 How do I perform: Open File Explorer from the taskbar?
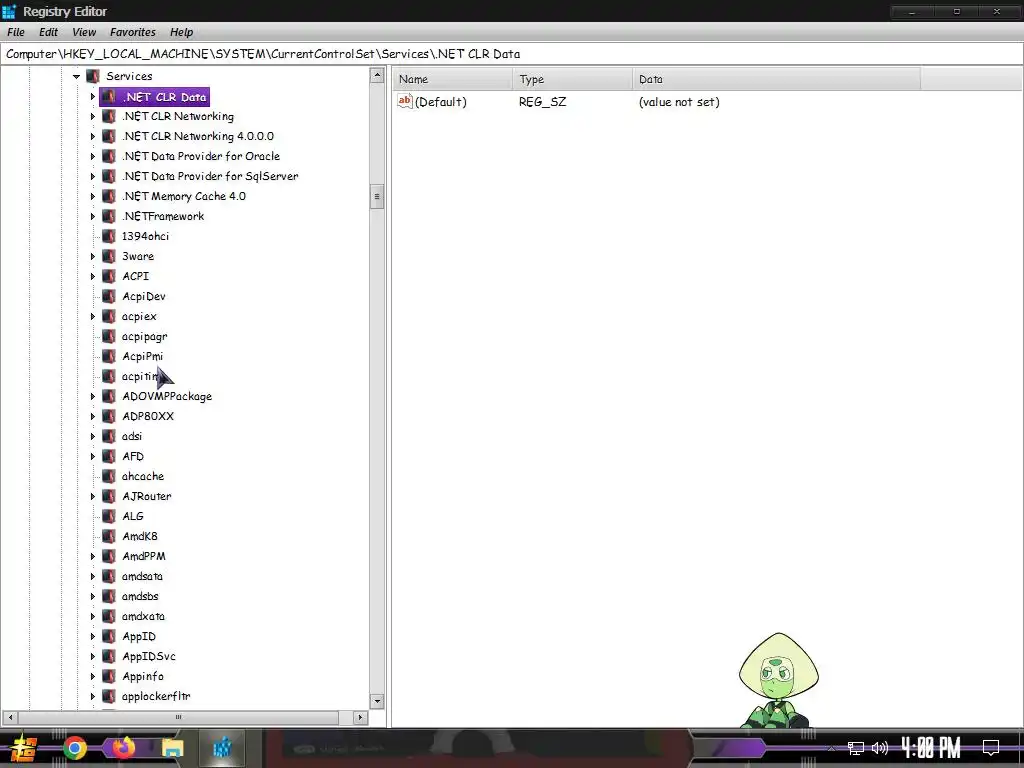pos(172,748)
